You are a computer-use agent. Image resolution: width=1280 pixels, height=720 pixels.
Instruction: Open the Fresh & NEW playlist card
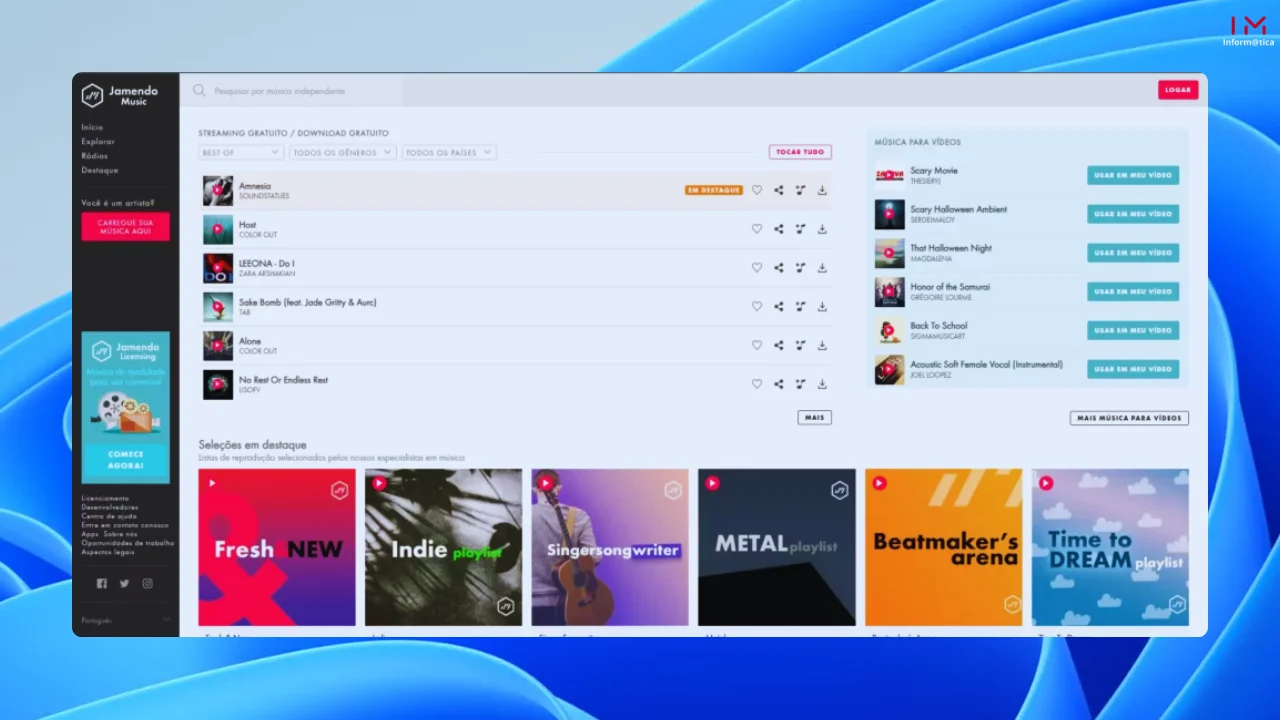pos(277,548)
